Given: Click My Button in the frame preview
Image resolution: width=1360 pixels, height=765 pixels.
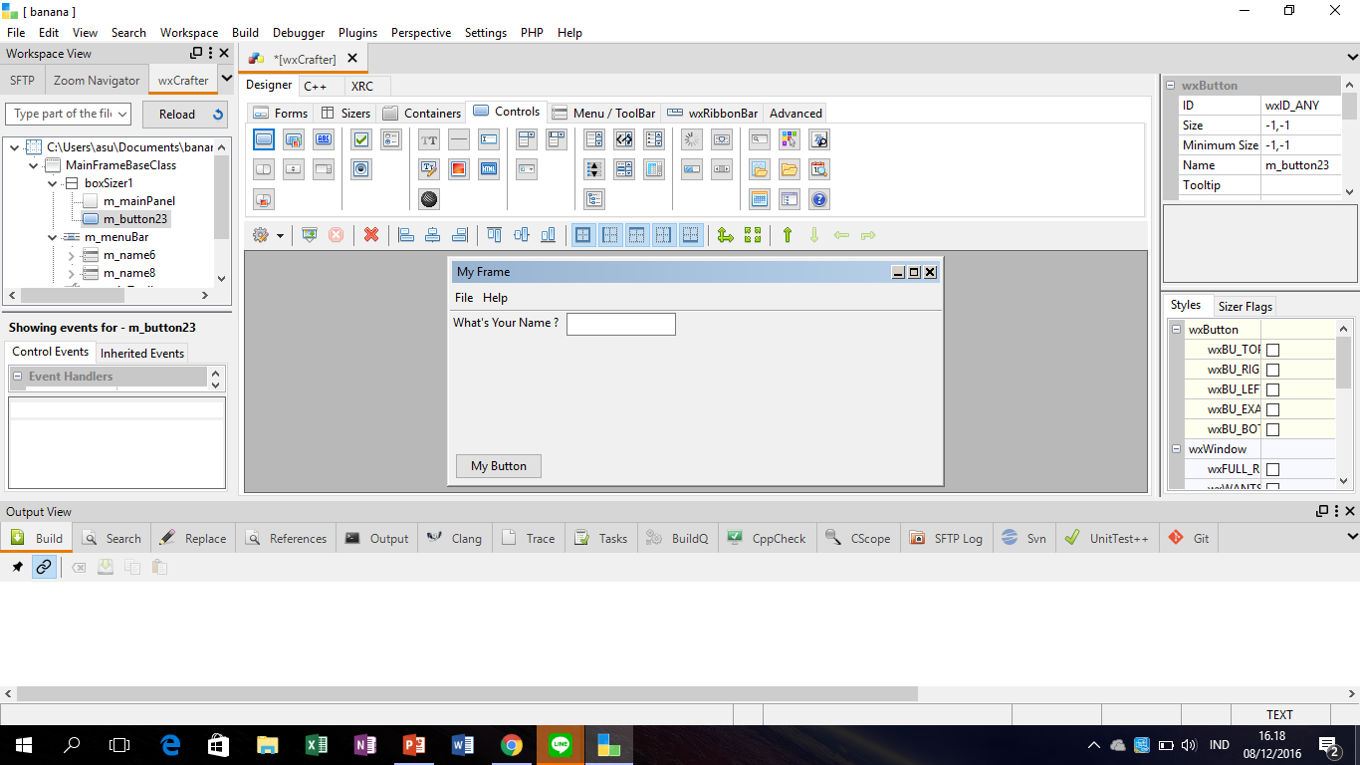Looking at the screenshot, I should tap(498, 466).
